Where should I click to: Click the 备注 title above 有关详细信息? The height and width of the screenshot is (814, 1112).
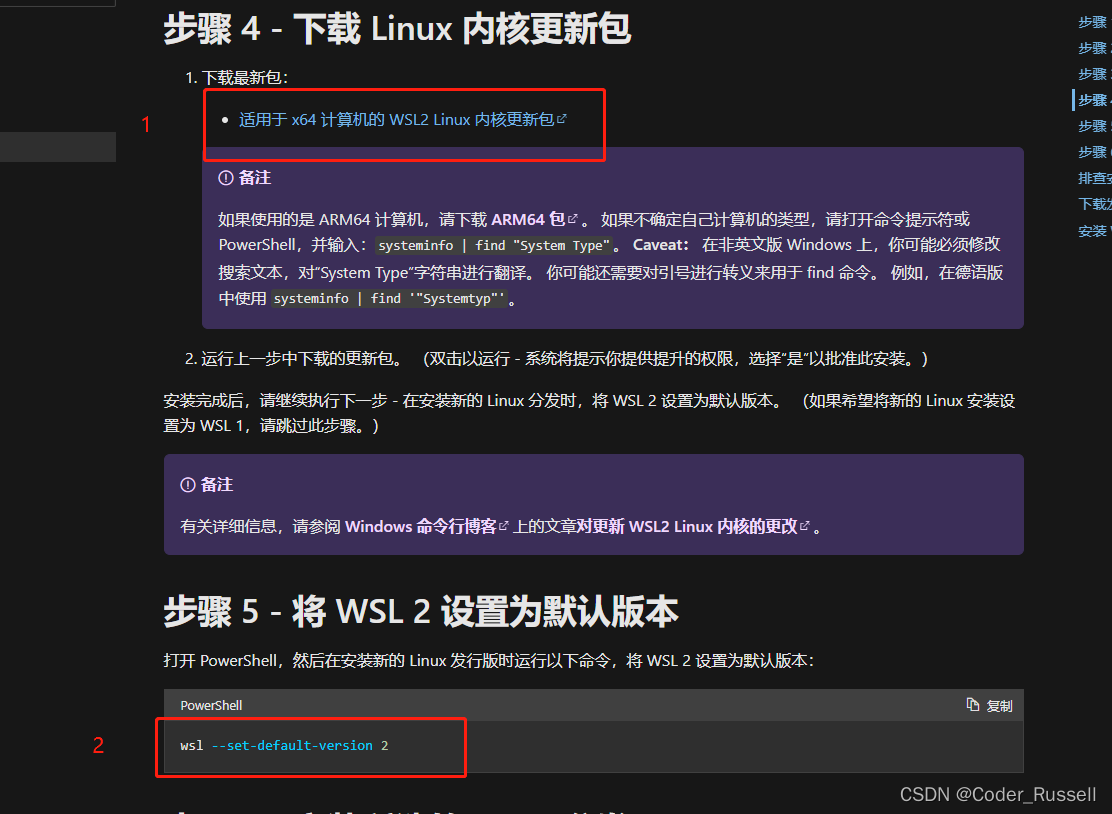click(x=217, y=485)
